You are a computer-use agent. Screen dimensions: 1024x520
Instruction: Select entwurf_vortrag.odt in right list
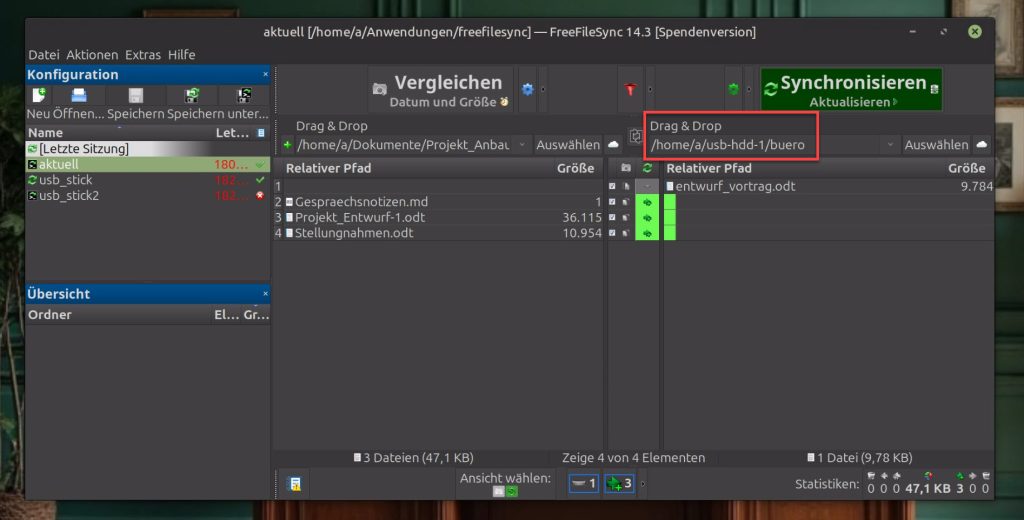pos(735,186)
